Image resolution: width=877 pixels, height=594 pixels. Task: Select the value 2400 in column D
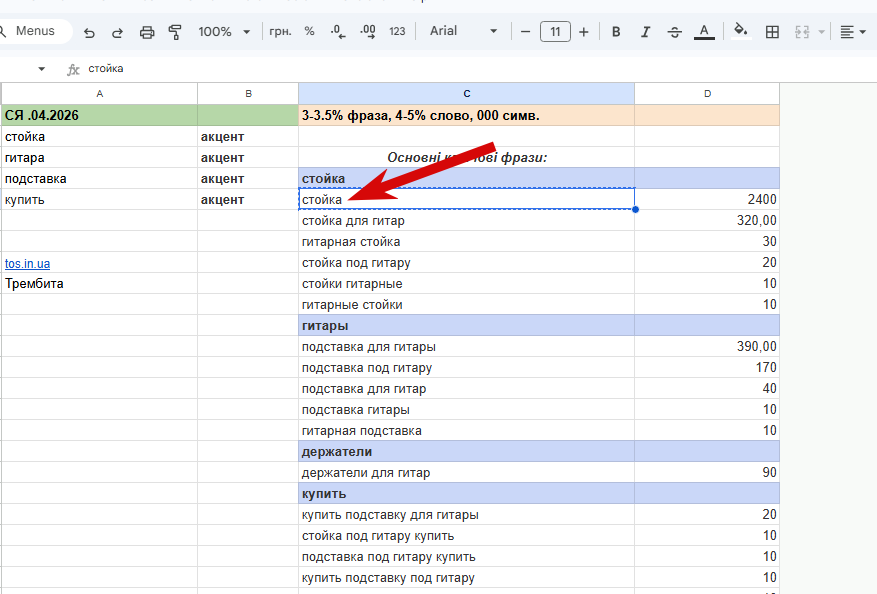pos(707,199)
